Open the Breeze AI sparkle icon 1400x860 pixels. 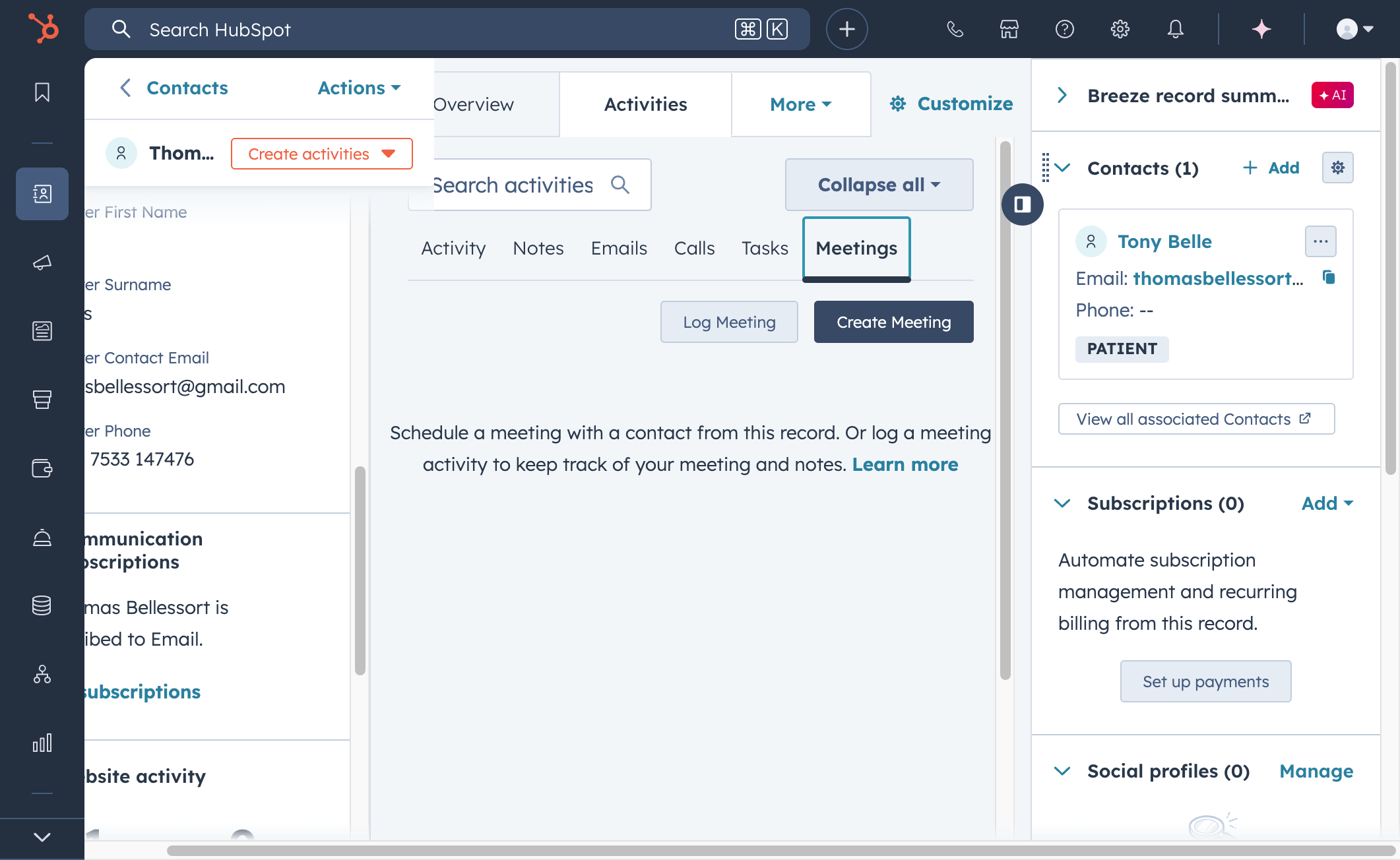[1261, 29]
